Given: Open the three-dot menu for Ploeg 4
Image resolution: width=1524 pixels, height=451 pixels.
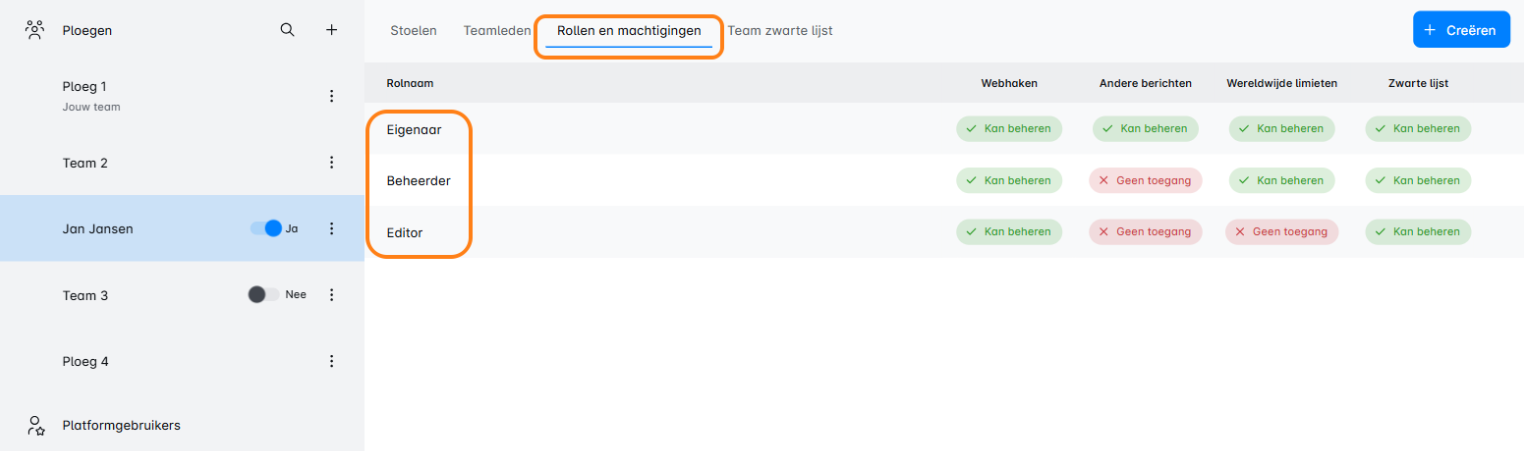Looking at the screenshot, I should tap(332, 361).
